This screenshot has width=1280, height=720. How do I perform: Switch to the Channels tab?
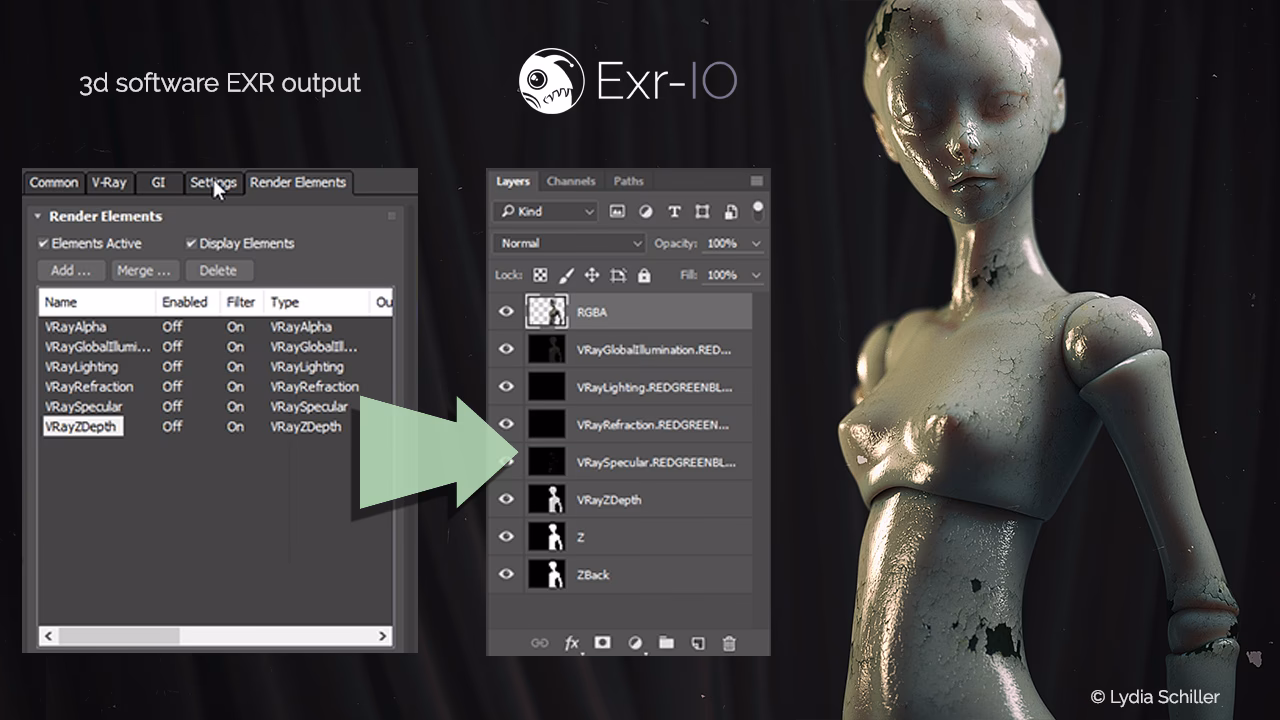[x=571, y=181]
